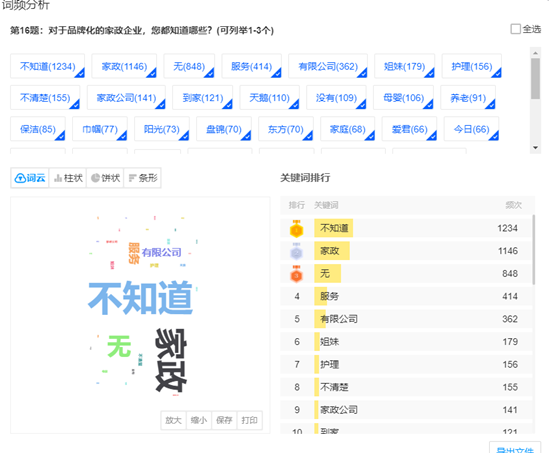Select the 条形 horizontal bar view
Viewport: 553px width, 453px height.
[x=142, y=178]
